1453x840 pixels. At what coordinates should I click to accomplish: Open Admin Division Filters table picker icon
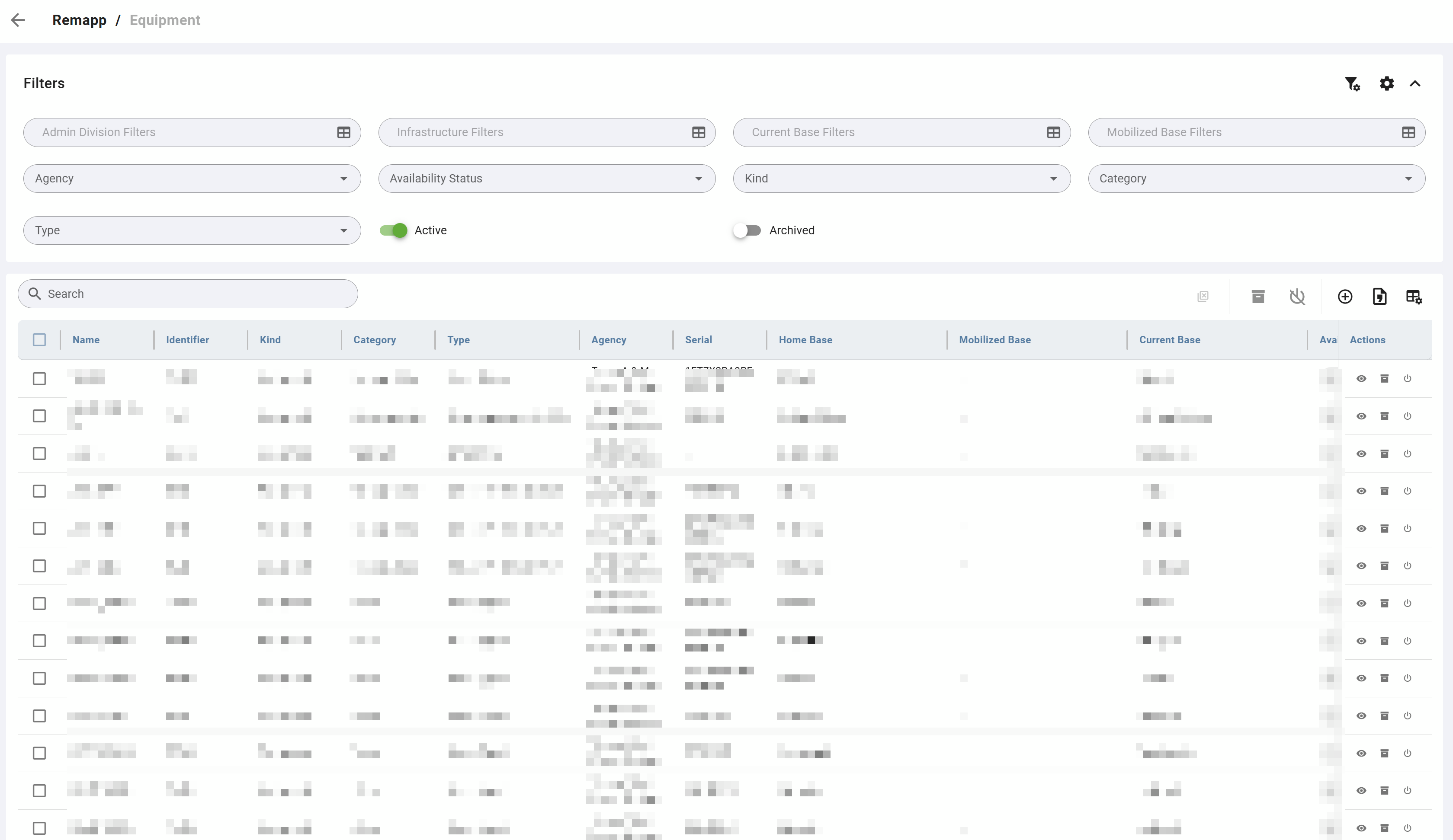click(343, 133)
